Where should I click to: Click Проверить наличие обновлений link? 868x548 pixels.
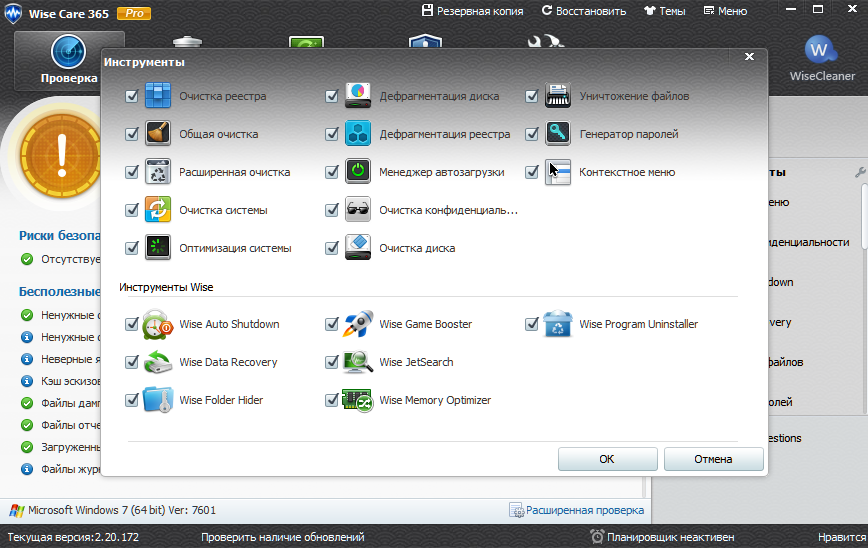[282, 537]
